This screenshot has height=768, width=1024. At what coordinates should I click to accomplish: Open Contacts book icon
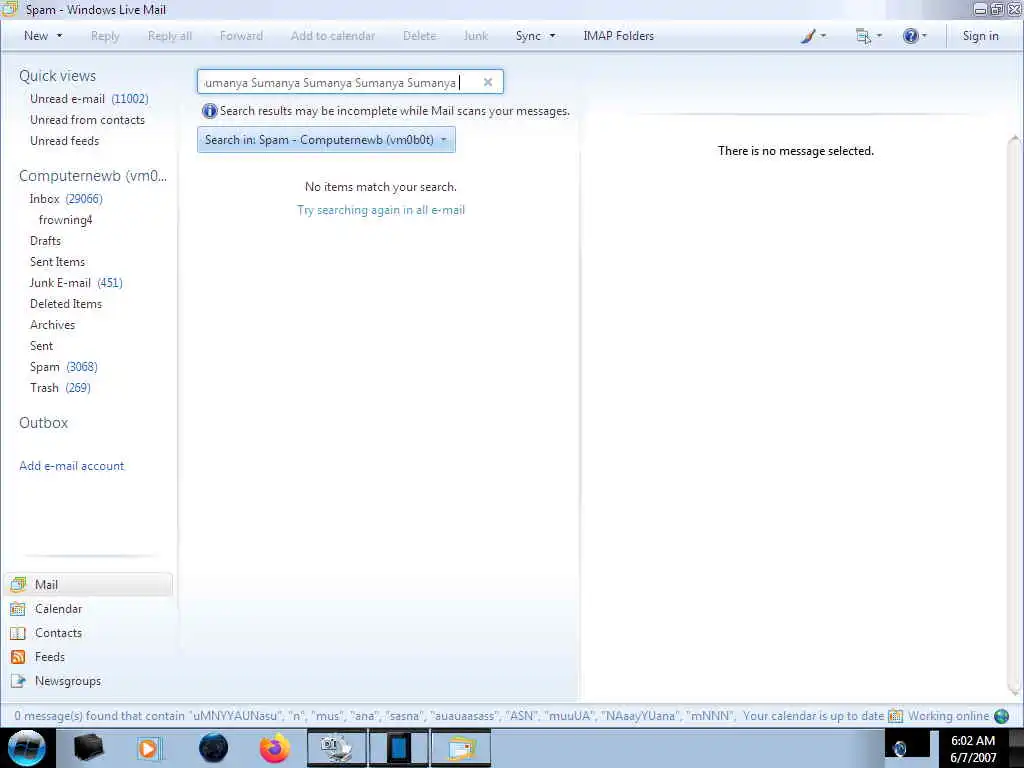18,633
